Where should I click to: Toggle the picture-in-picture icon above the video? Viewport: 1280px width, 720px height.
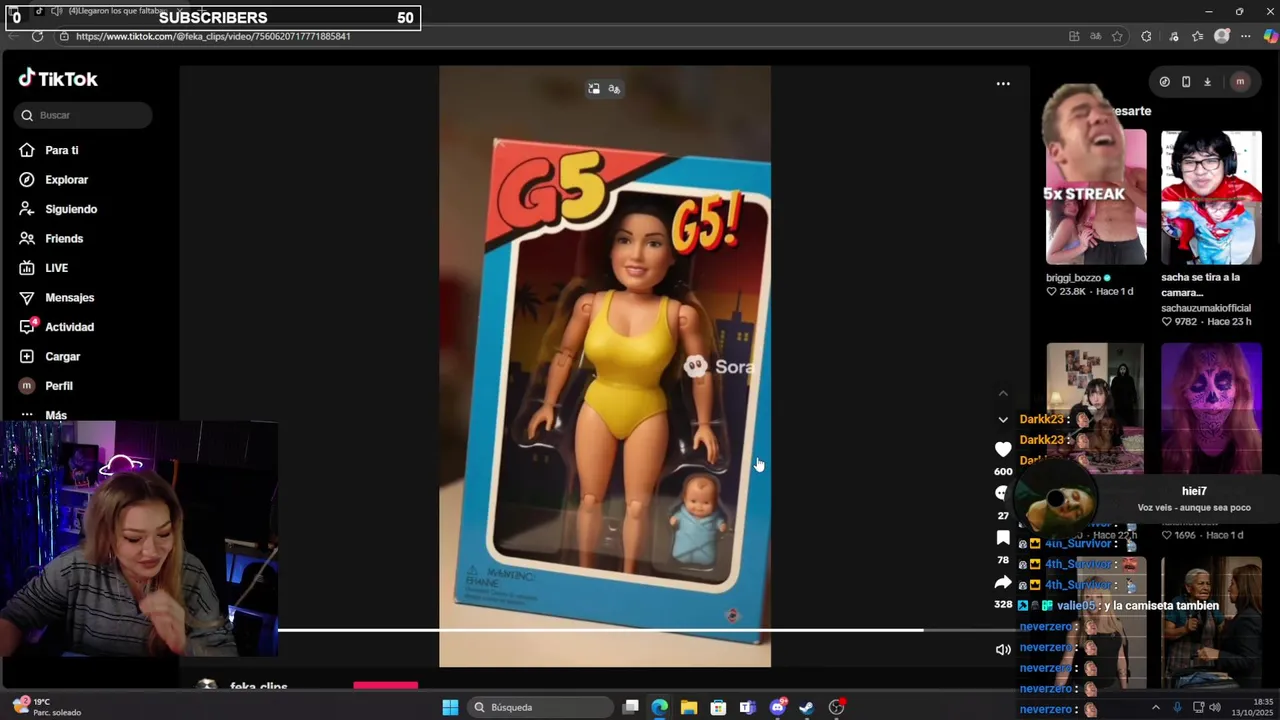click(x=594, y=89)
